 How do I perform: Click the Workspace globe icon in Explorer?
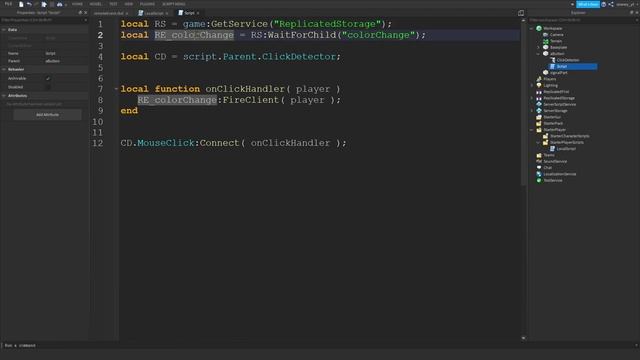click(x=539, y=28)
